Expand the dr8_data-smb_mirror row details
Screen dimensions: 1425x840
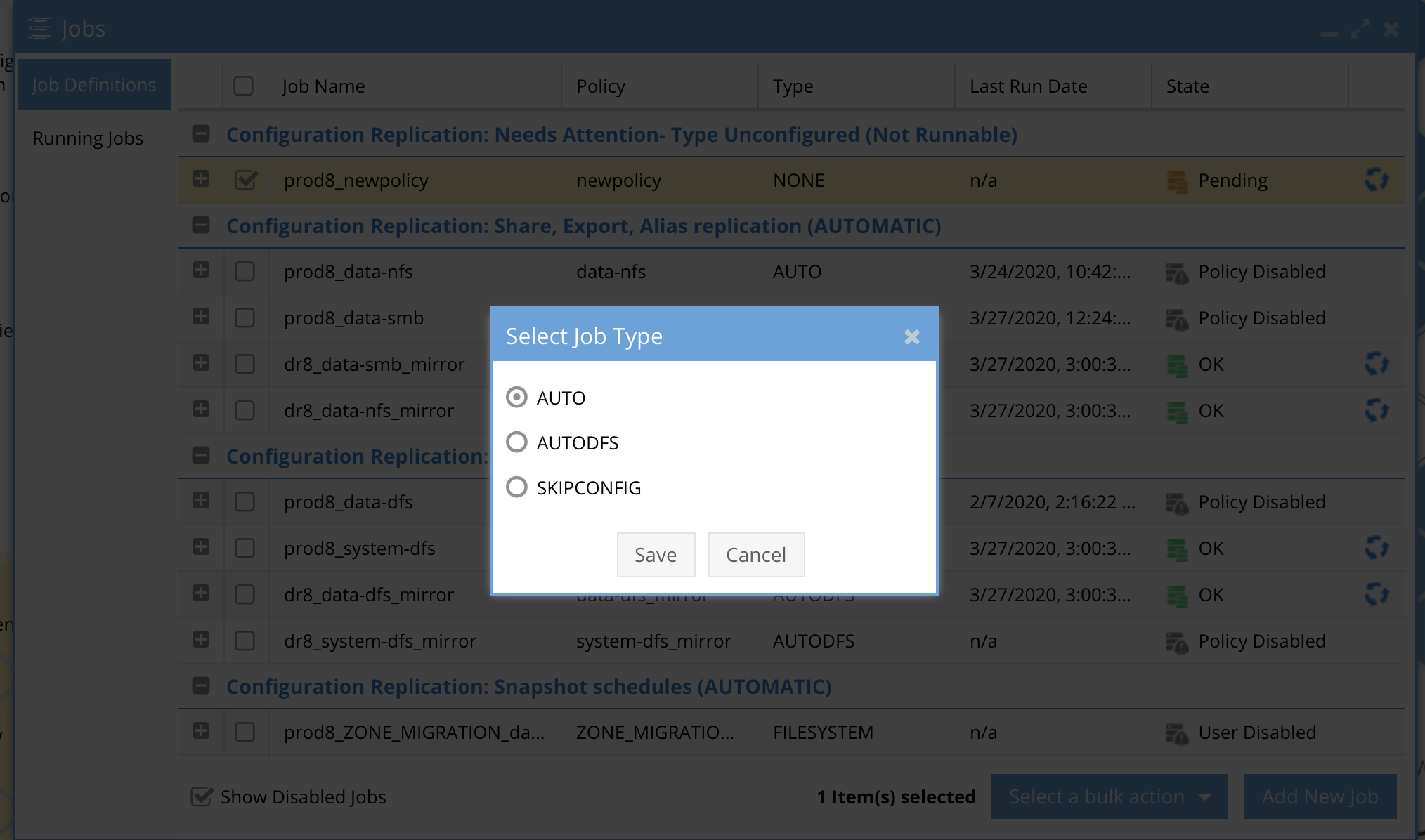click(201, 362)
